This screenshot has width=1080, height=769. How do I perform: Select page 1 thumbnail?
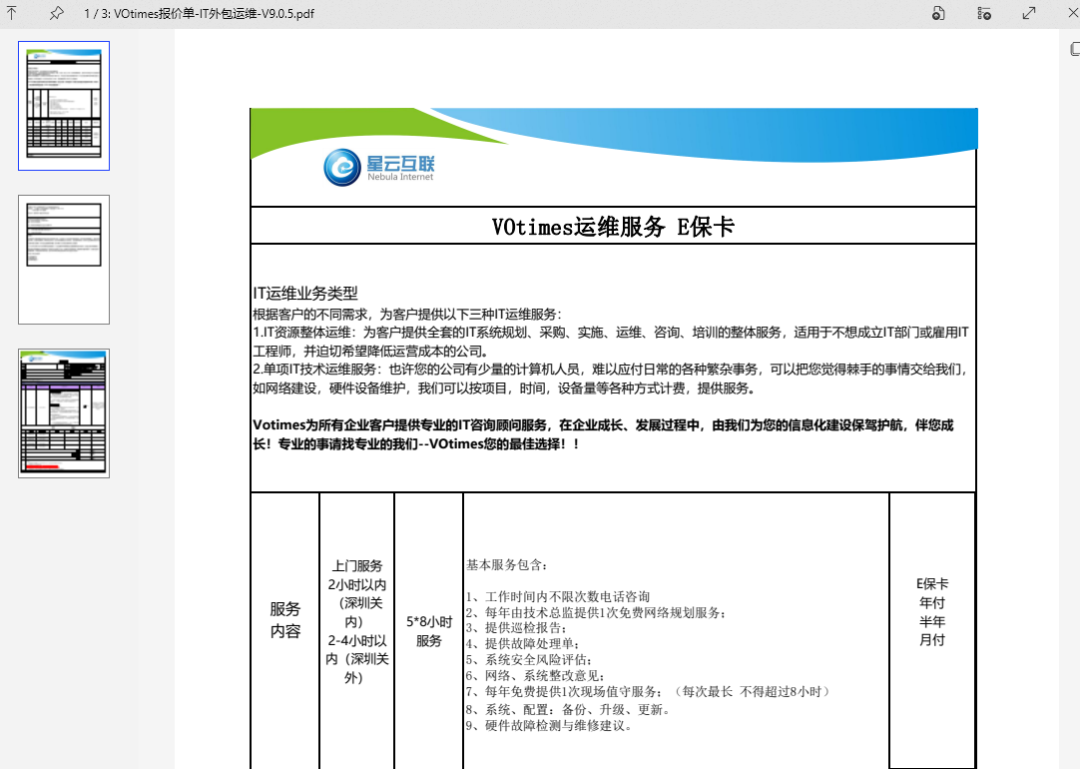pyautogui.click(x=63, y=105)
